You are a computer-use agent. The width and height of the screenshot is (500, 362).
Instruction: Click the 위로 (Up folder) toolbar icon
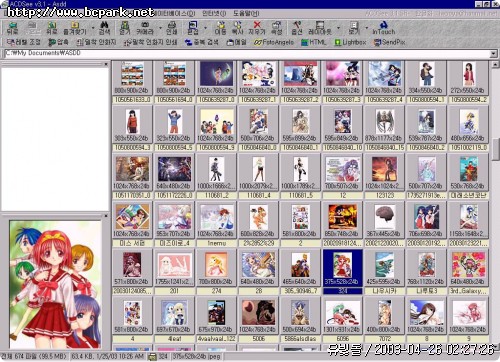[x=52, y=28]
